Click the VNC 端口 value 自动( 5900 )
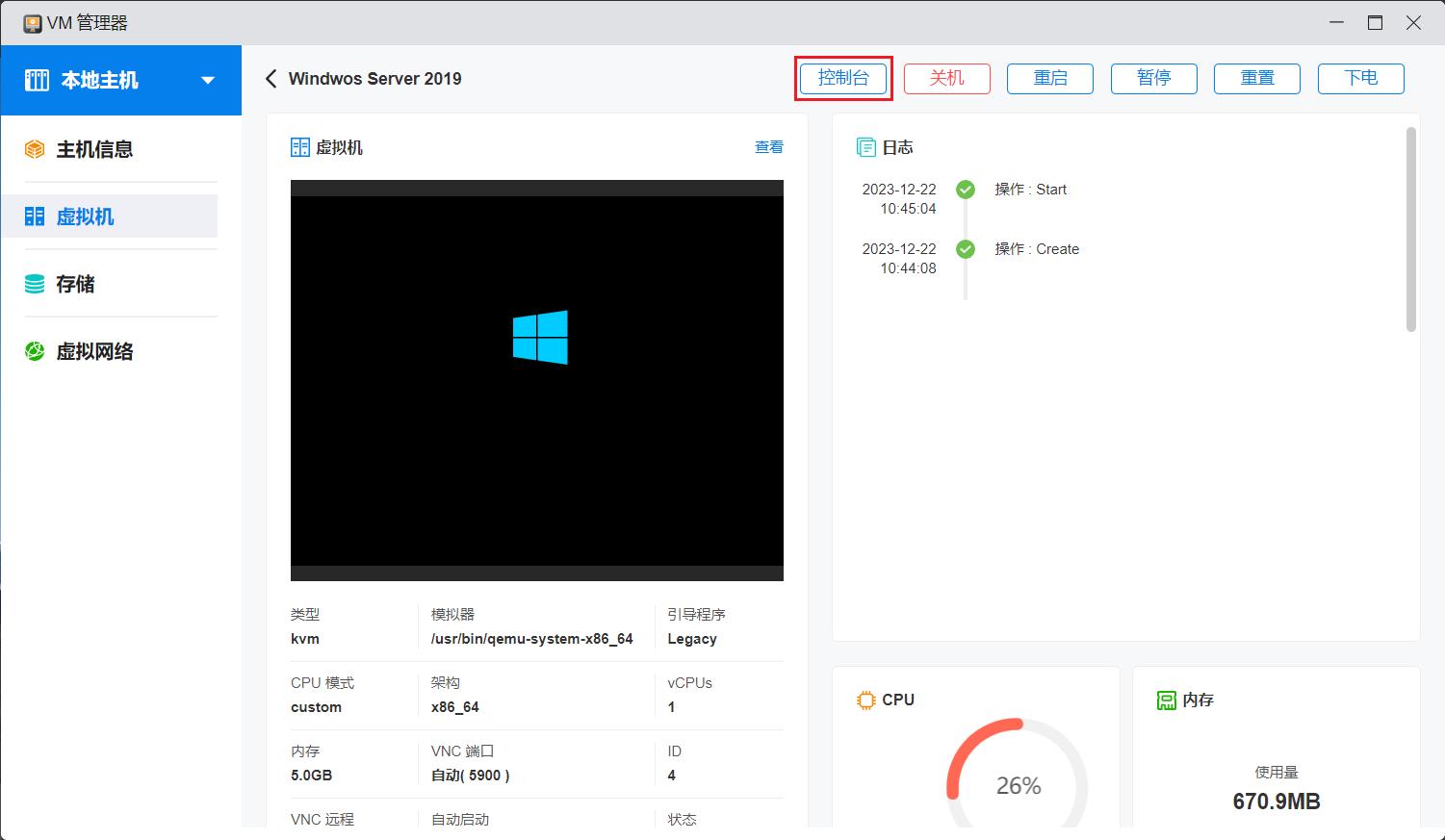The height and width of the screenshot is (840, 1445). [x=471, y=776]
